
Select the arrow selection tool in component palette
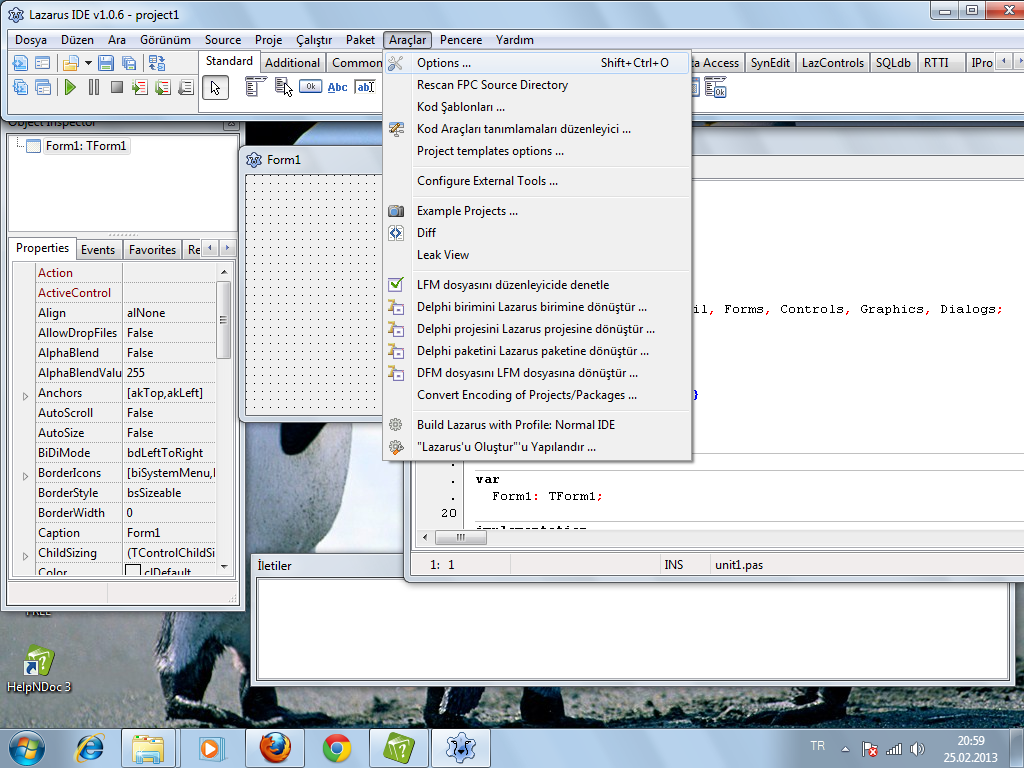(216, 88)
